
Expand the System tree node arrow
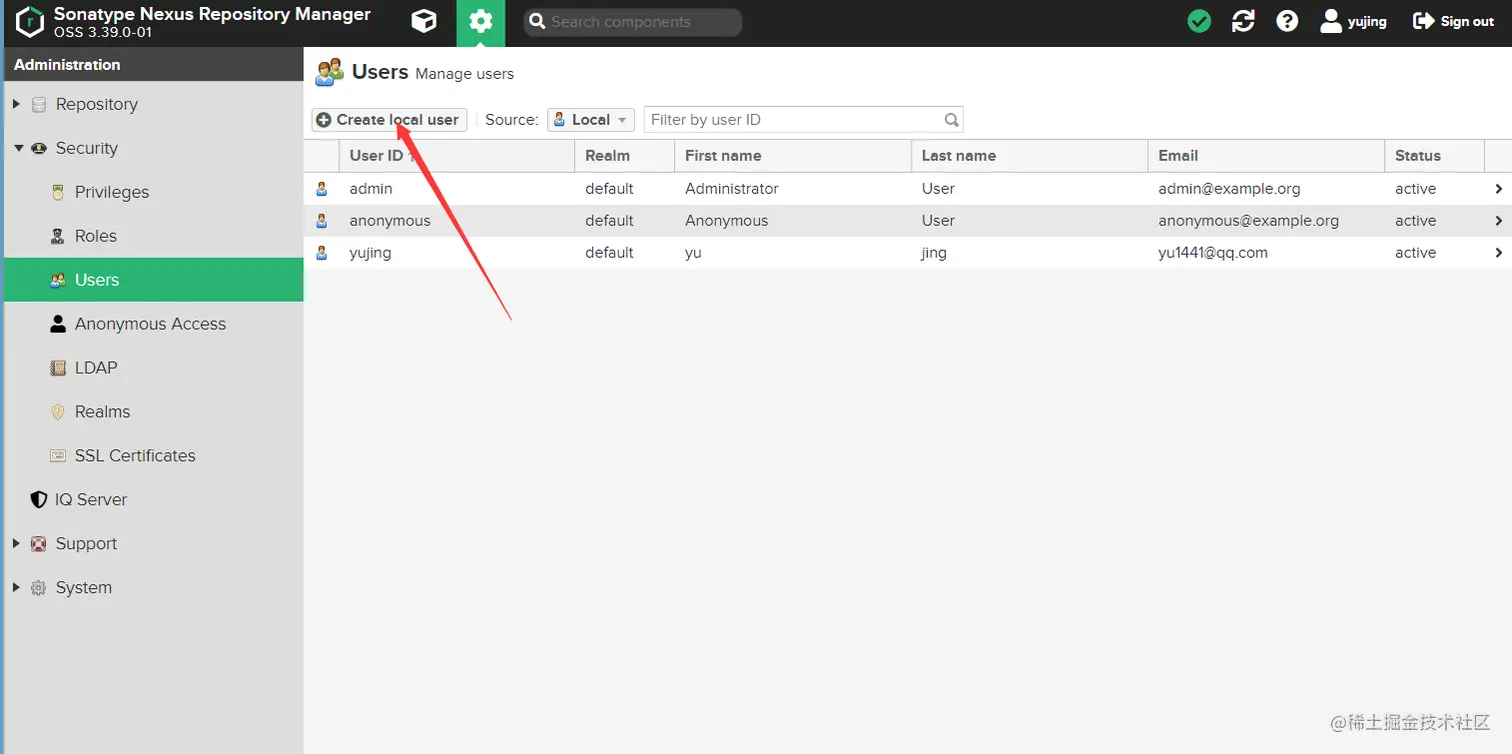pyautogui.click(x=16, y=588)
